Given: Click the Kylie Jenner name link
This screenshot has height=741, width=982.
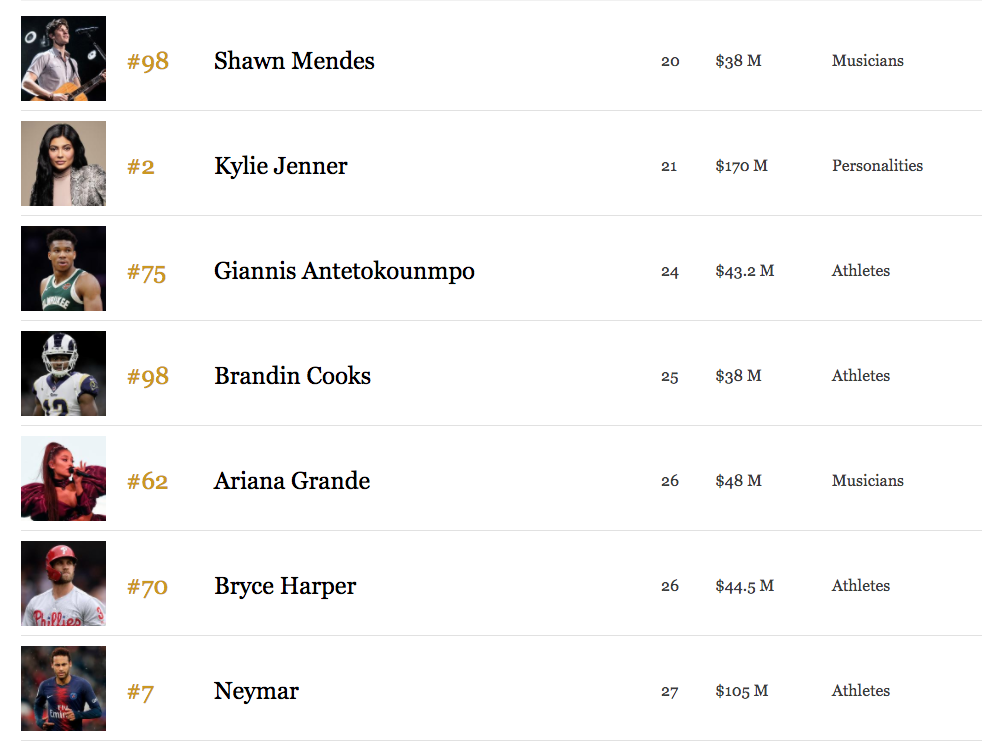Looking at the screenshot, I should [280, 166].
